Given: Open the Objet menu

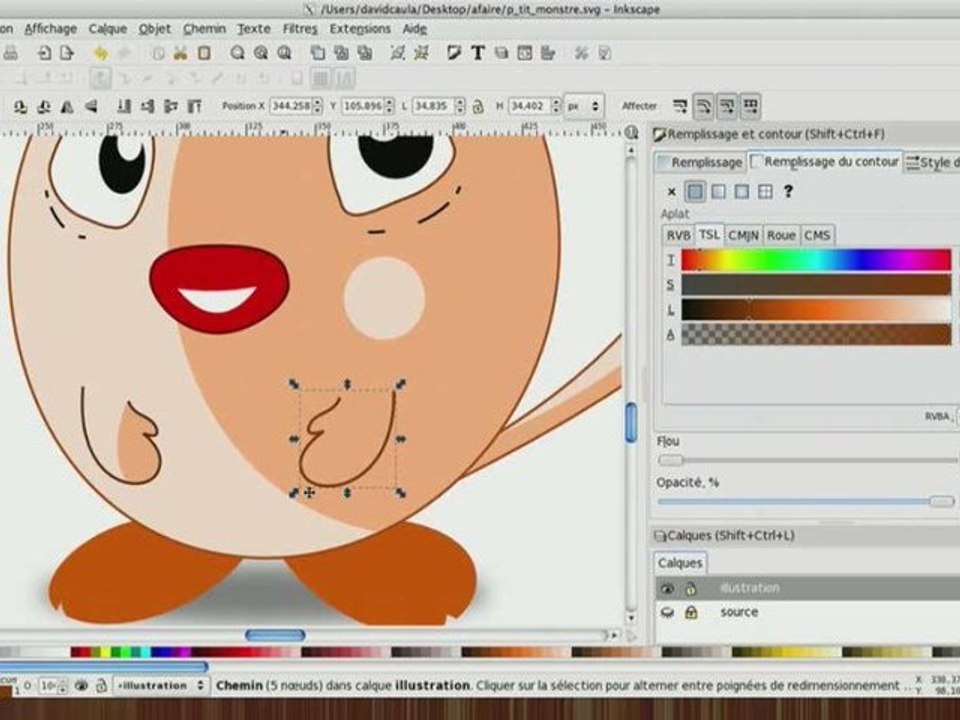Looking at the screenshot, I should click(155, 29).
